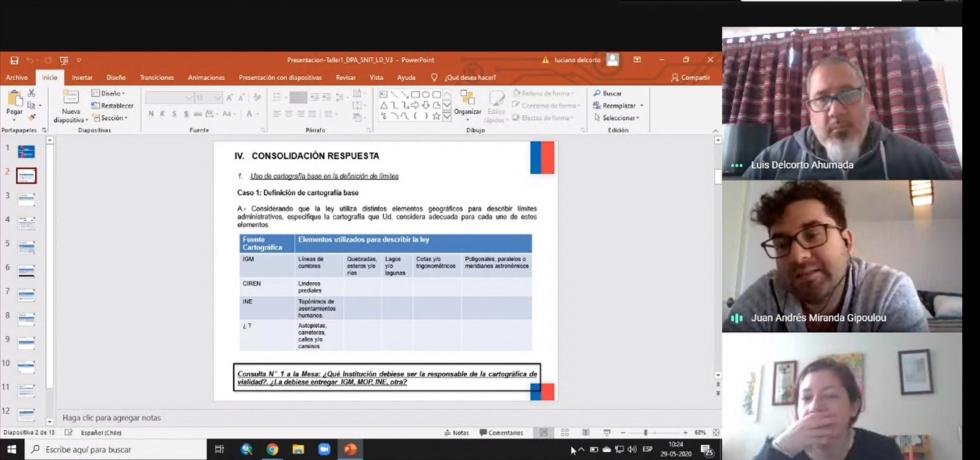Save the presentation from quick access toolbar
980x460 pixels.
tap(14, 60)
